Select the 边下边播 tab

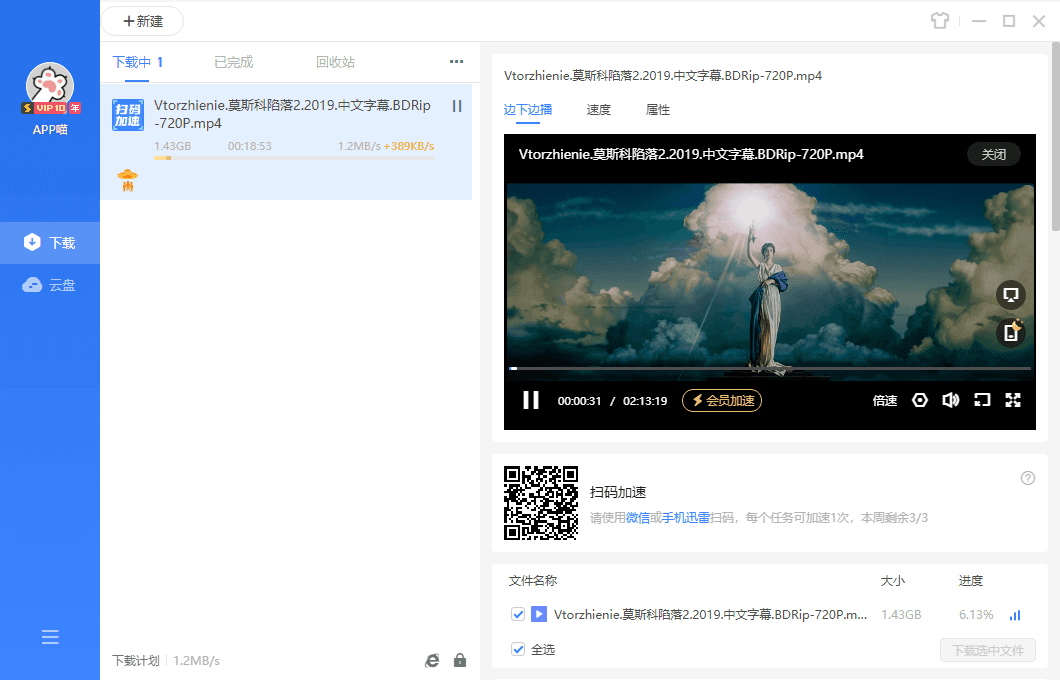528,110
